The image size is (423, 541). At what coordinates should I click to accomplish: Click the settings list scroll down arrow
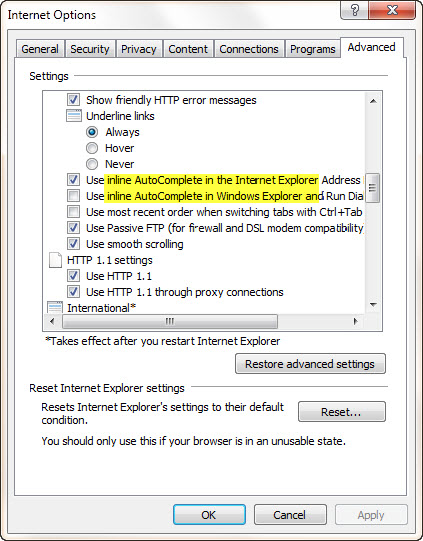(x=373, y=305)
